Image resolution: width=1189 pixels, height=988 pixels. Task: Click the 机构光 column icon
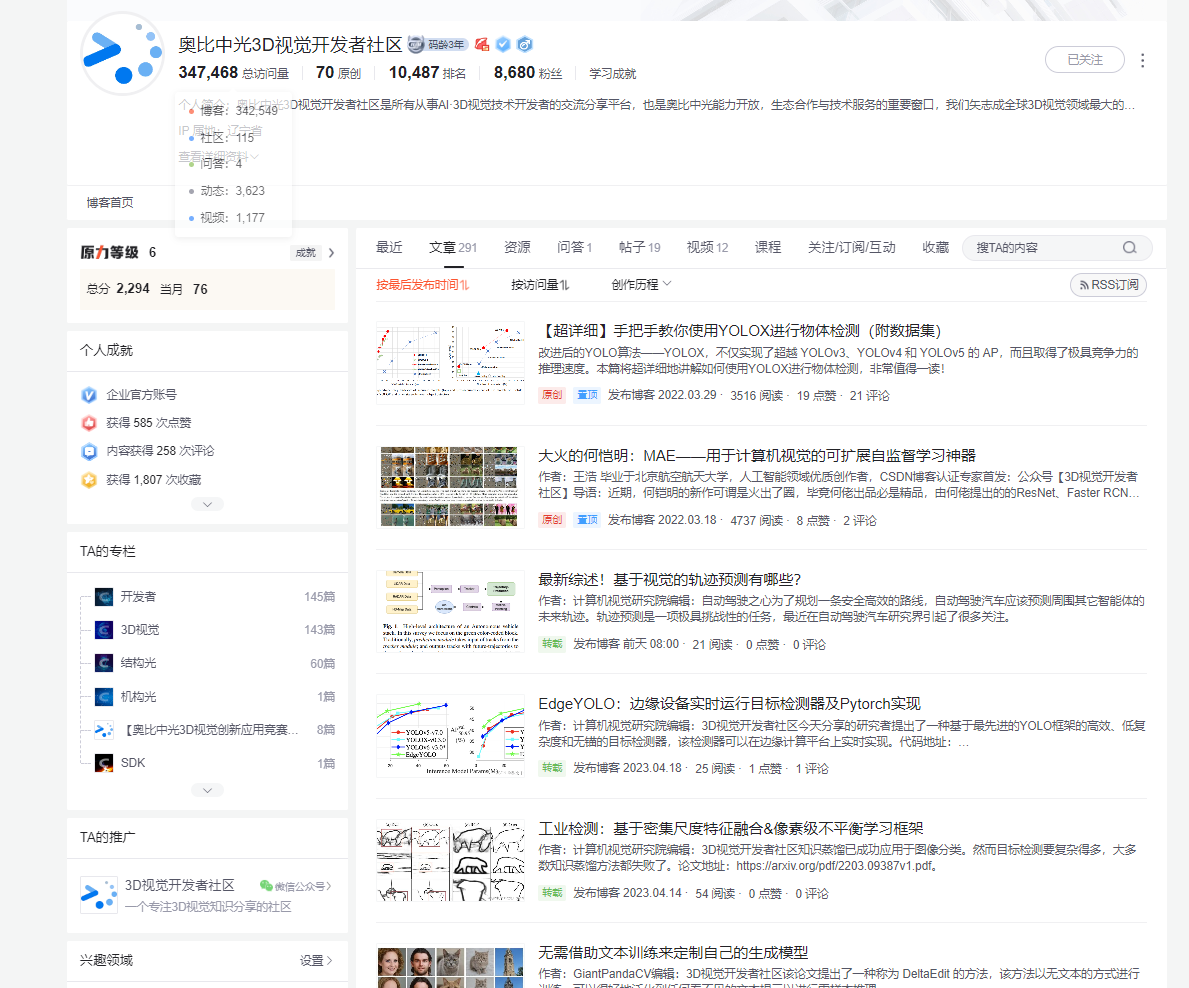[104, 697]
